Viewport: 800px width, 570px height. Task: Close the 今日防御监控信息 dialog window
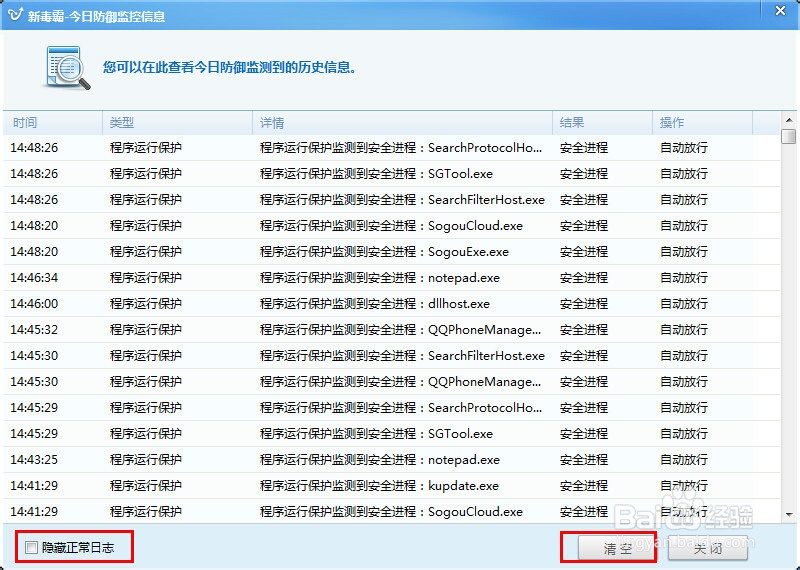tap(780, 11)
